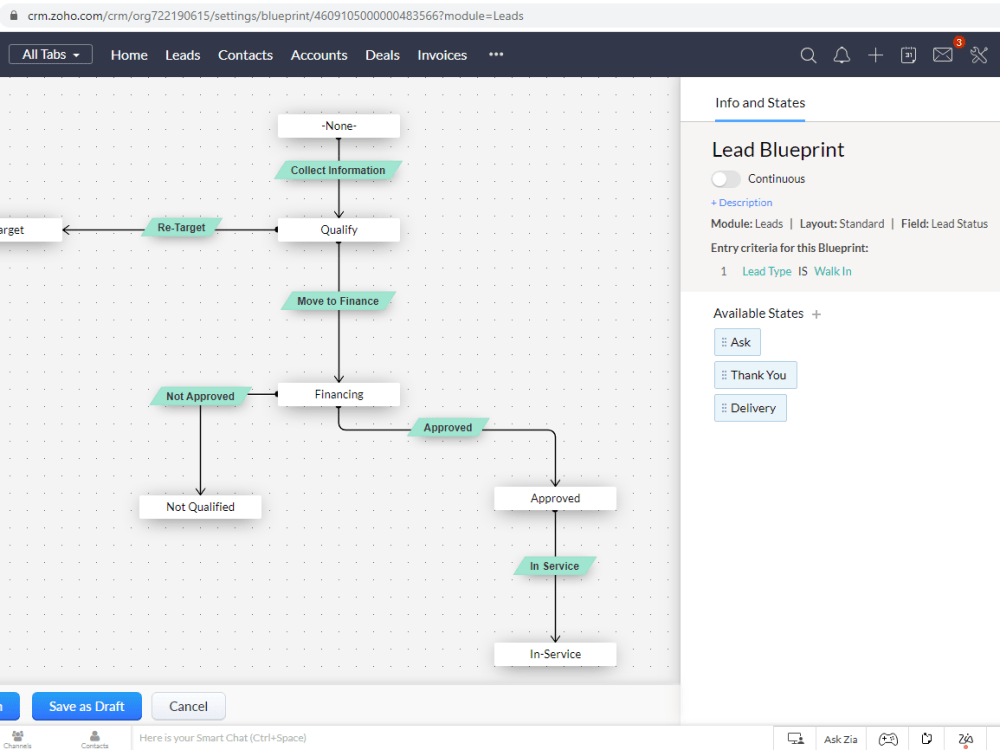Viewport: 1000px width, 750px height.
Task: Click the Ask Zia button
Action: 841,739
